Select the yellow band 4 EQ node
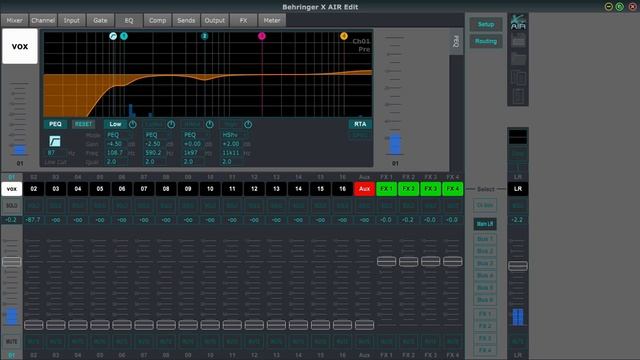The width and height of the screenshot is (640, 360). click(344, 36)
